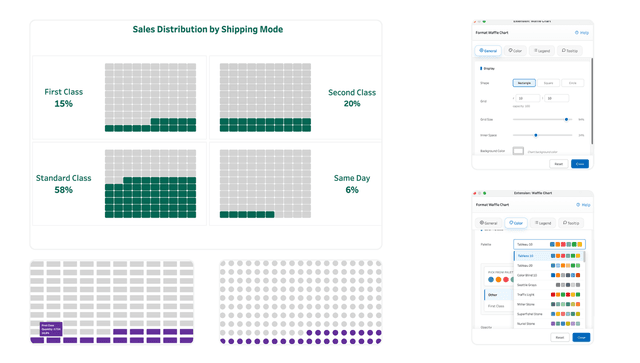This screenshot has width=640, height=363.
Task: Open the Palette dropdown showing Tableau 10
Action: pyautogui.click(x=549, y=244)
